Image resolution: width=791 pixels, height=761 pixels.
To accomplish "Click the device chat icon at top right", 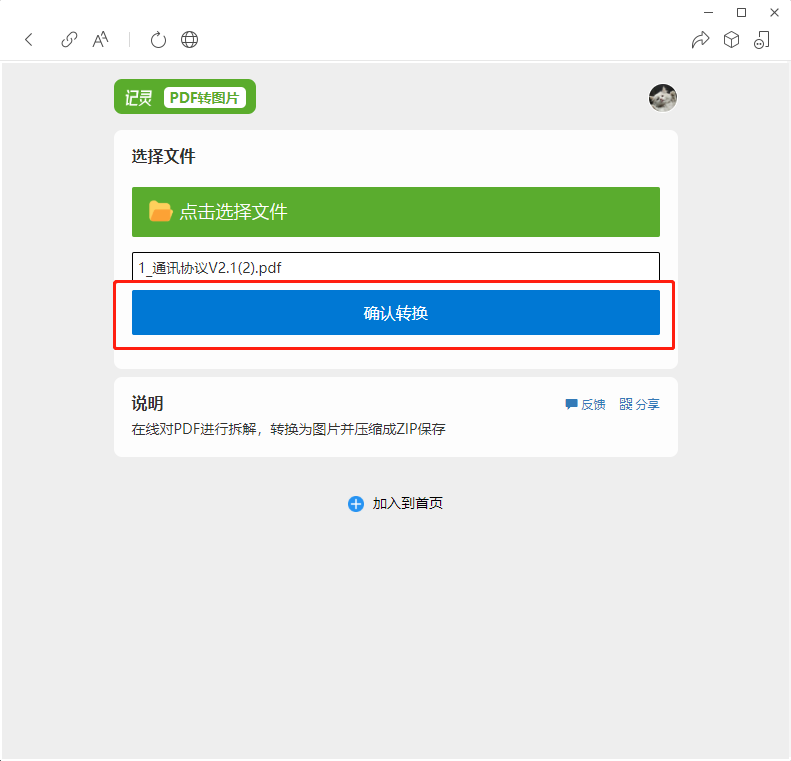I will coord(762,39).
